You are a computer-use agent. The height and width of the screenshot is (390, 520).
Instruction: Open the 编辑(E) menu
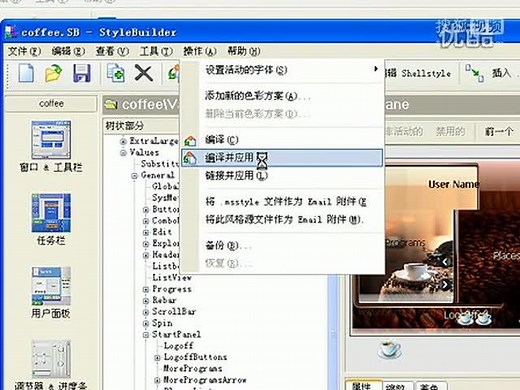pyautogui.click(x=68, y=51)
